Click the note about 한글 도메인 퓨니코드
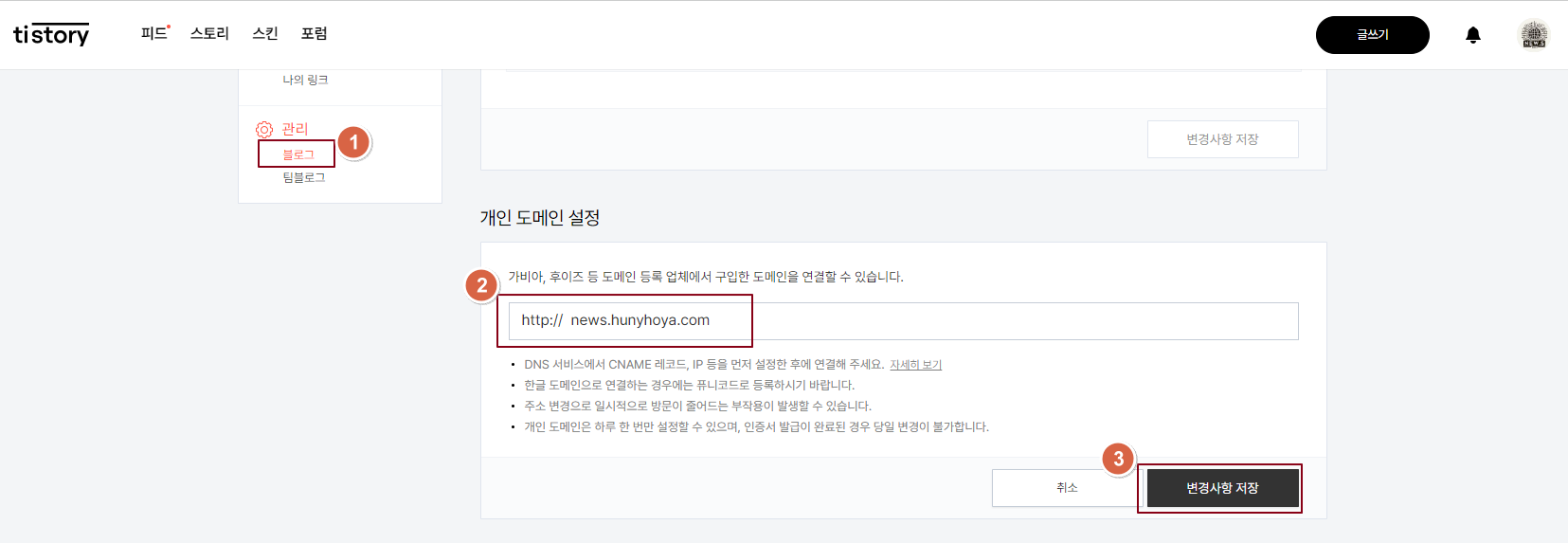This screenshot has height=543, width=1568. pyautogui.click(x=690, y=386)
